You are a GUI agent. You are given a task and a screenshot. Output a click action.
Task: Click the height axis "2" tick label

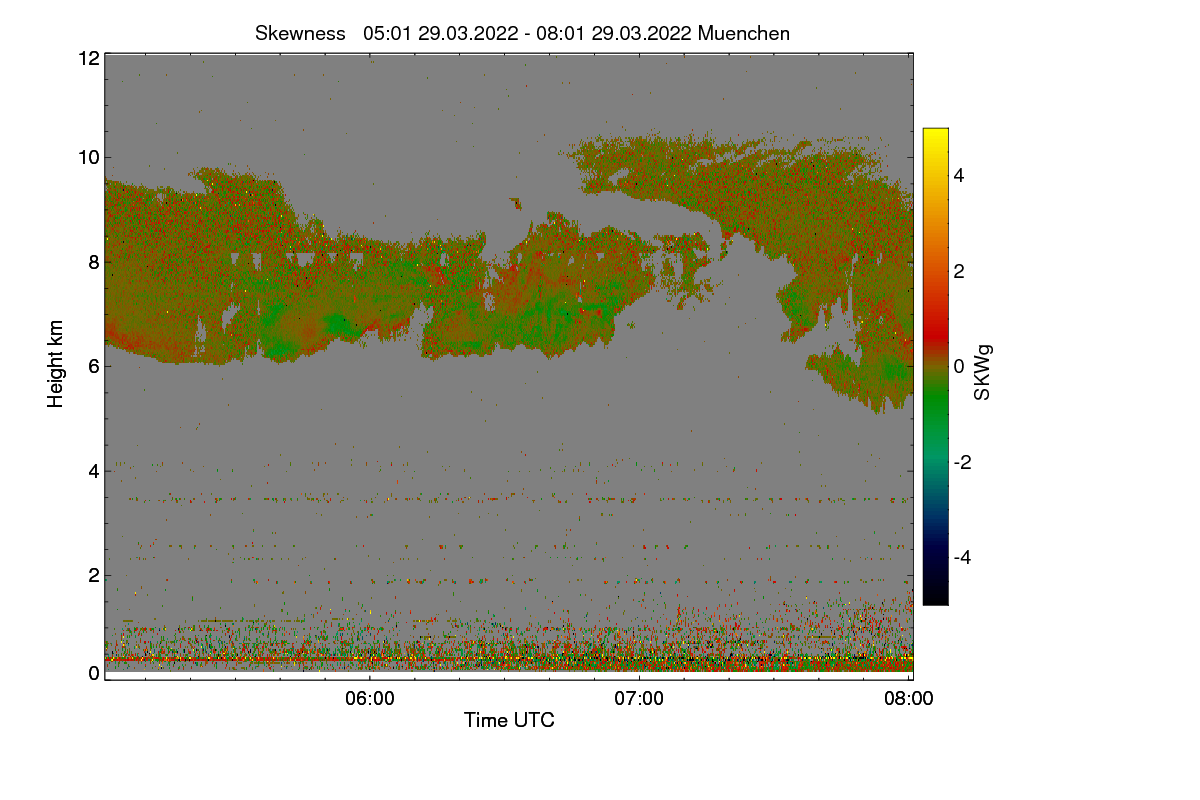tap(93, 575)
